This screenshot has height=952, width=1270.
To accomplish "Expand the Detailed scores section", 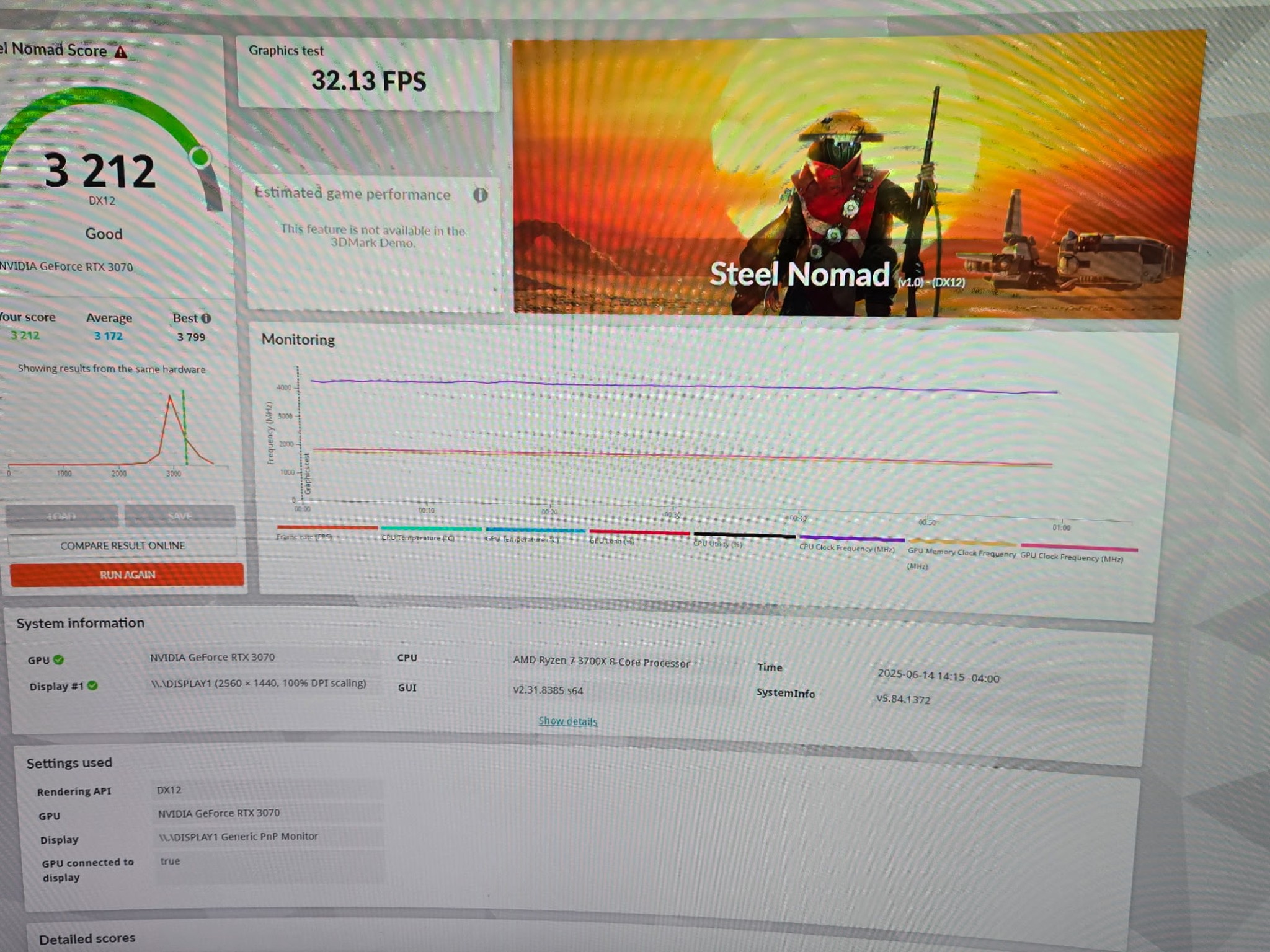I will pos(87,938).
